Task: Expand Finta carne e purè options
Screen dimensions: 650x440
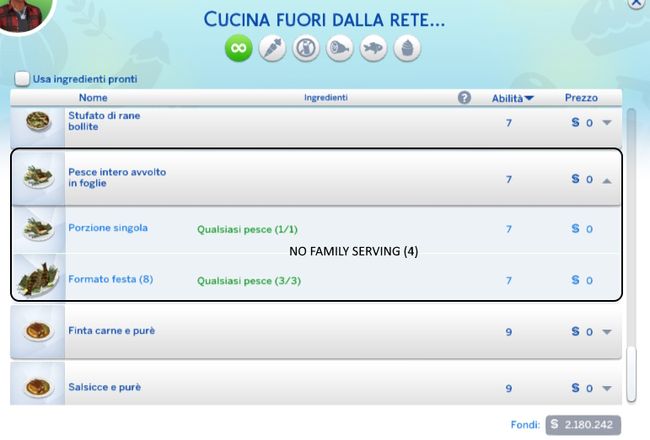Action: coord(606,332)
